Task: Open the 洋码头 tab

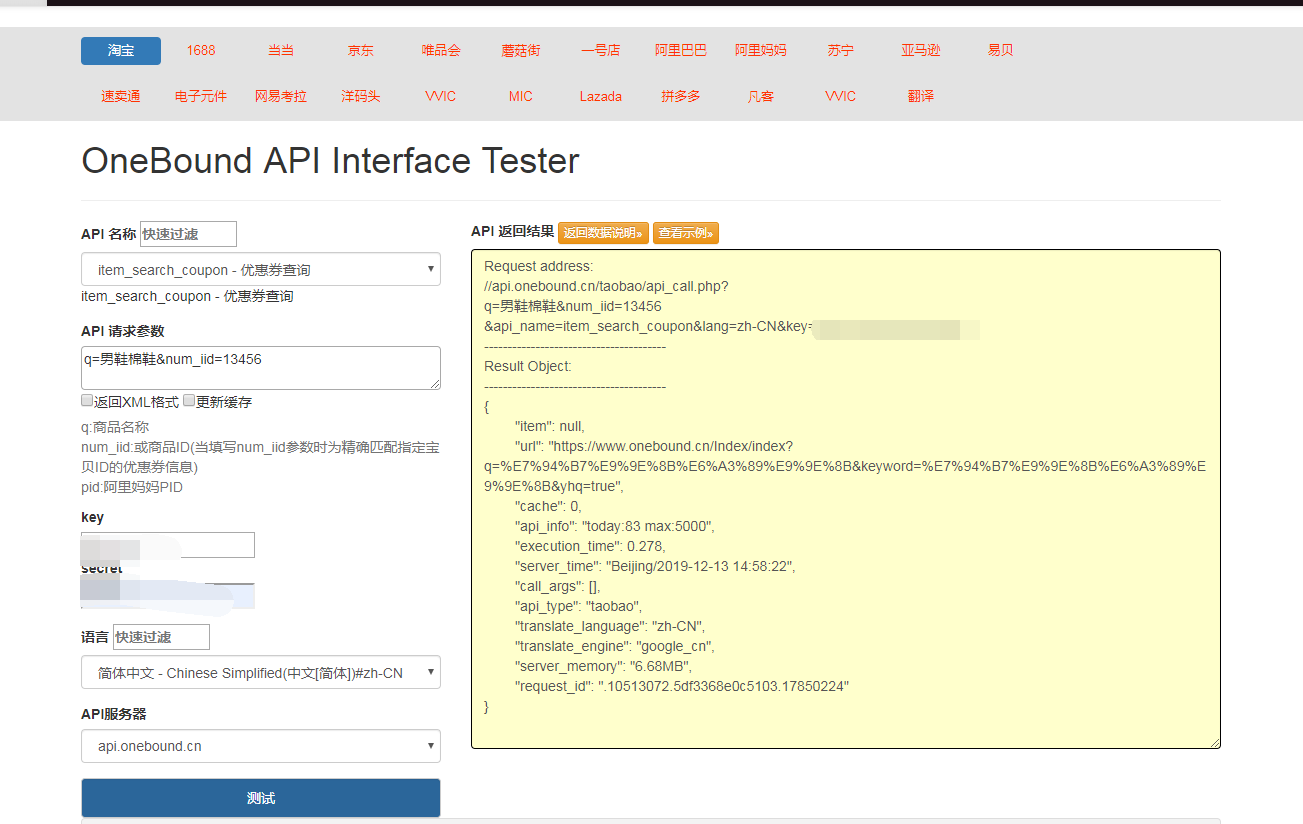Action: (x=361, y=96)
